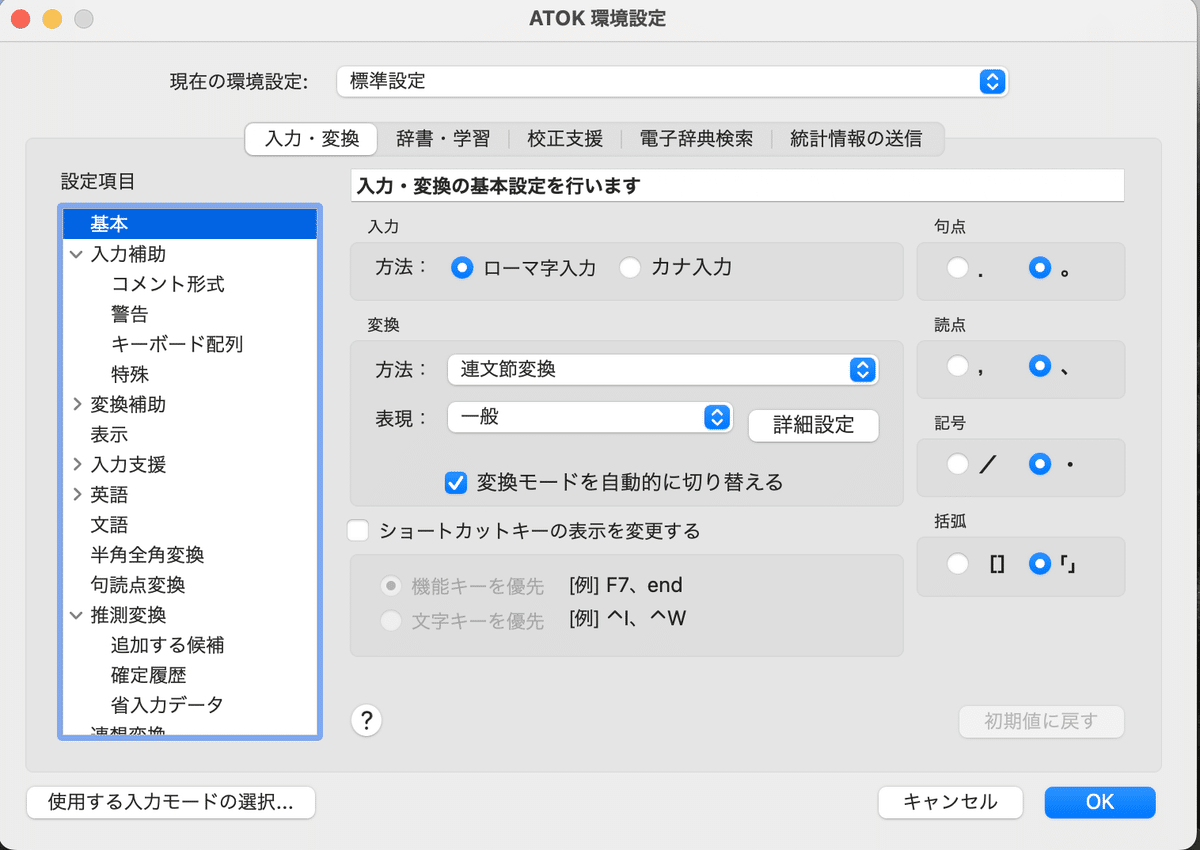
Task: Switch to the 電子辞典検索 tab
Action: (x=696, y=139)
